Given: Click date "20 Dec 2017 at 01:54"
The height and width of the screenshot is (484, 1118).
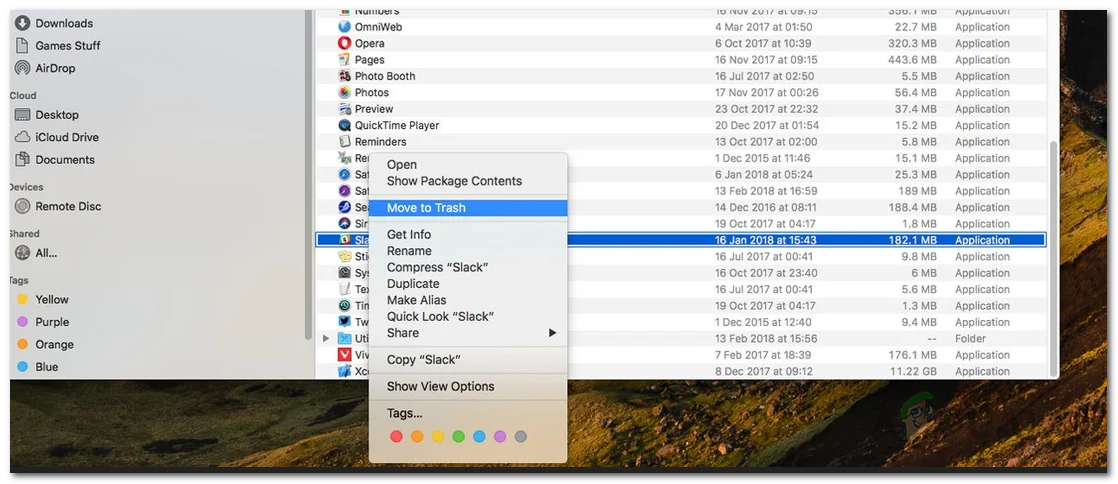Looking at the screenshot, I should coord(766,125).
